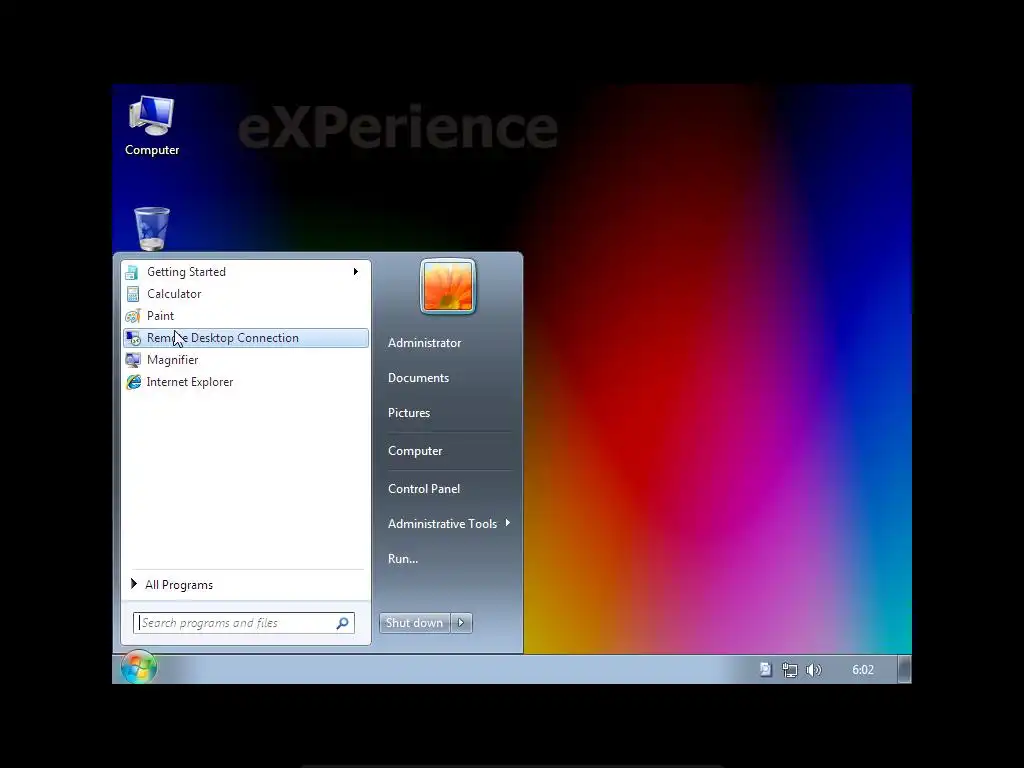The width and height of the screenshot is (1024, 768).
Task: Click the user account flower picture
Action: (x=448, y=287)
